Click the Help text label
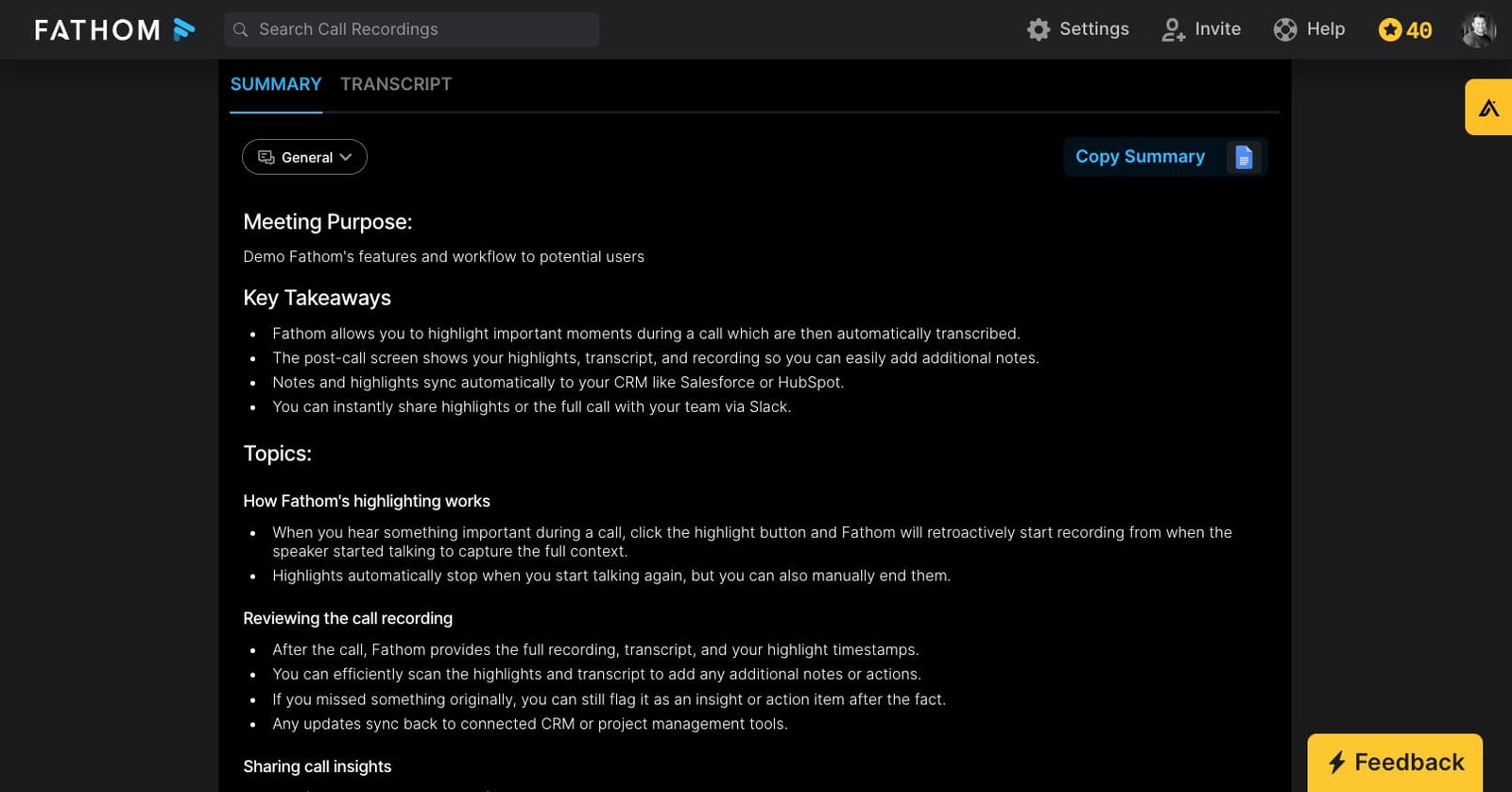The image size is (1512, 792). click(x=1325, y=29)
